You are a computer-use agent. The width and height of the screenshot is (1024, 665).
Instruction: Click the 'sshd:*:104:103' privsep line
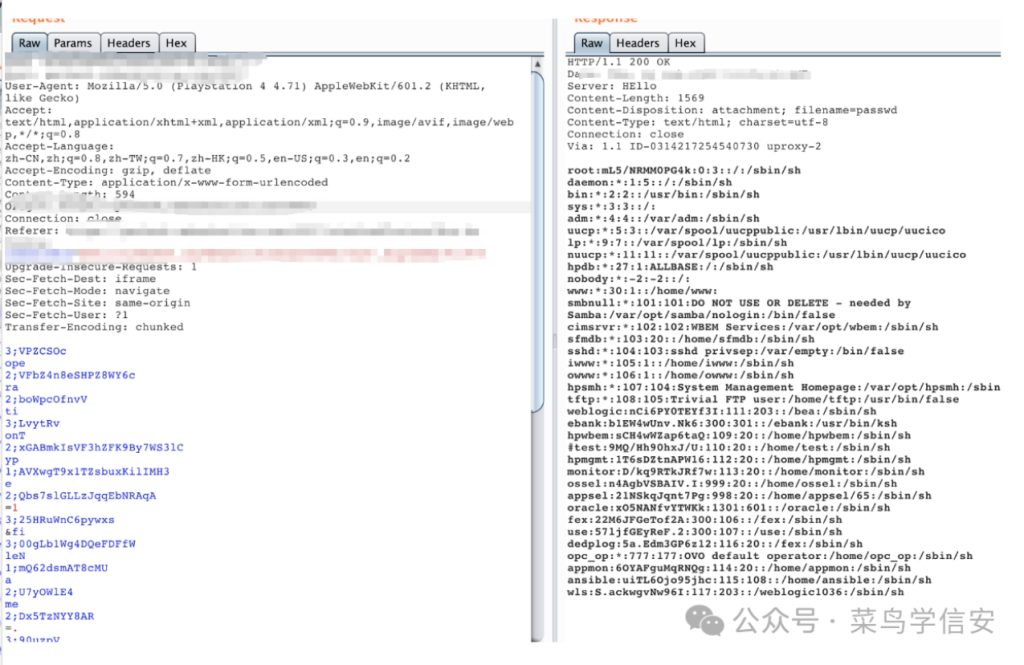click(x=735, y=351)
